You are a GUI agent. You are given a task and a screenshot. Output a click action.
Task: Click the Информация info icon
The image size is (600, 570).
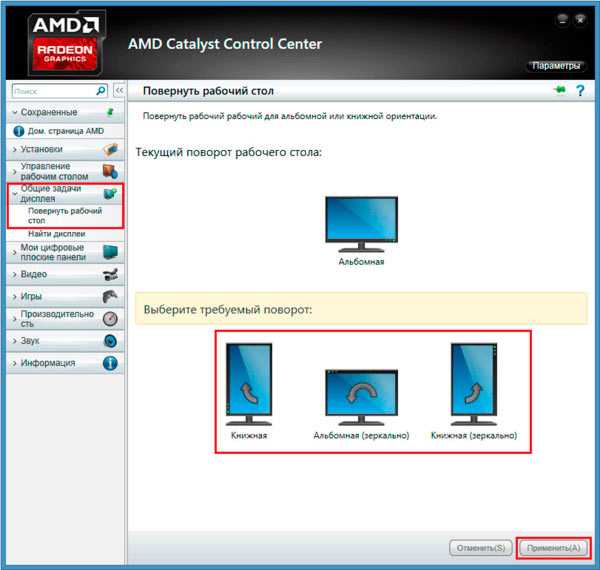point(110,363)
